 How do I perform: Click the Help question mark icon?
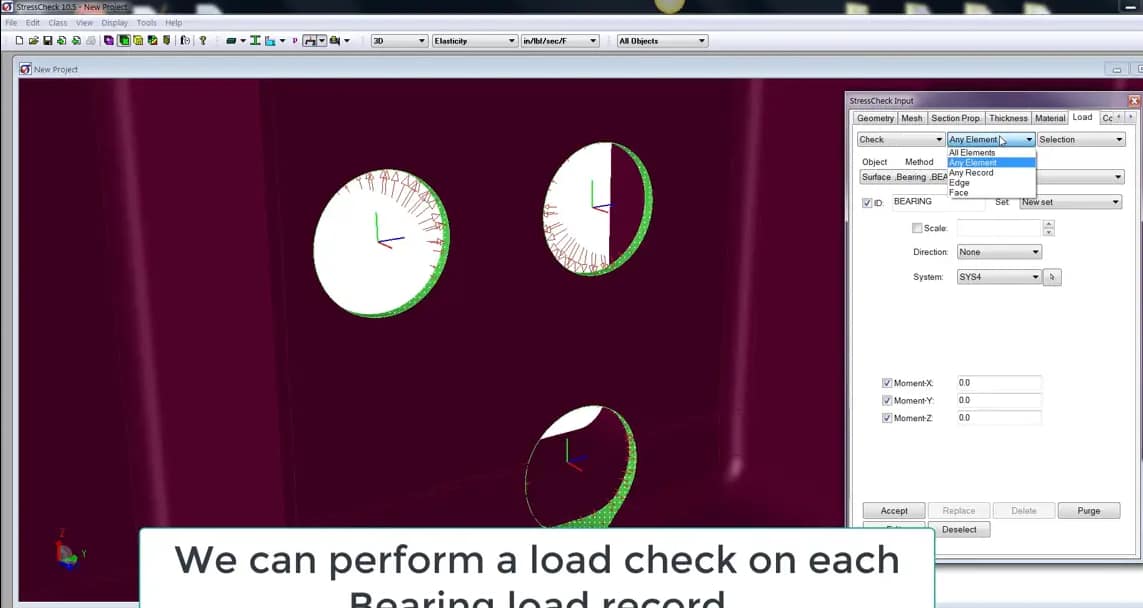[x=205, y=41]
